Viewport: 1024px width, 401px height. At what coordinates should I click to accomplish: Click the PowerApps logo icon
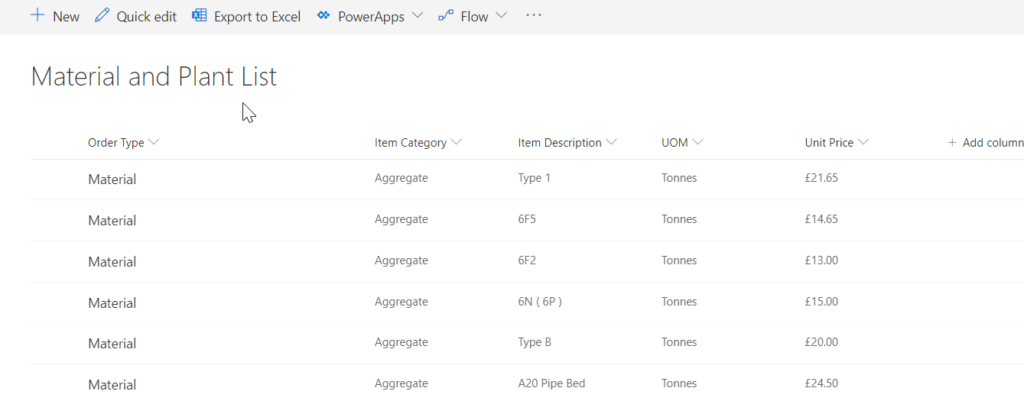pos(323,16)
